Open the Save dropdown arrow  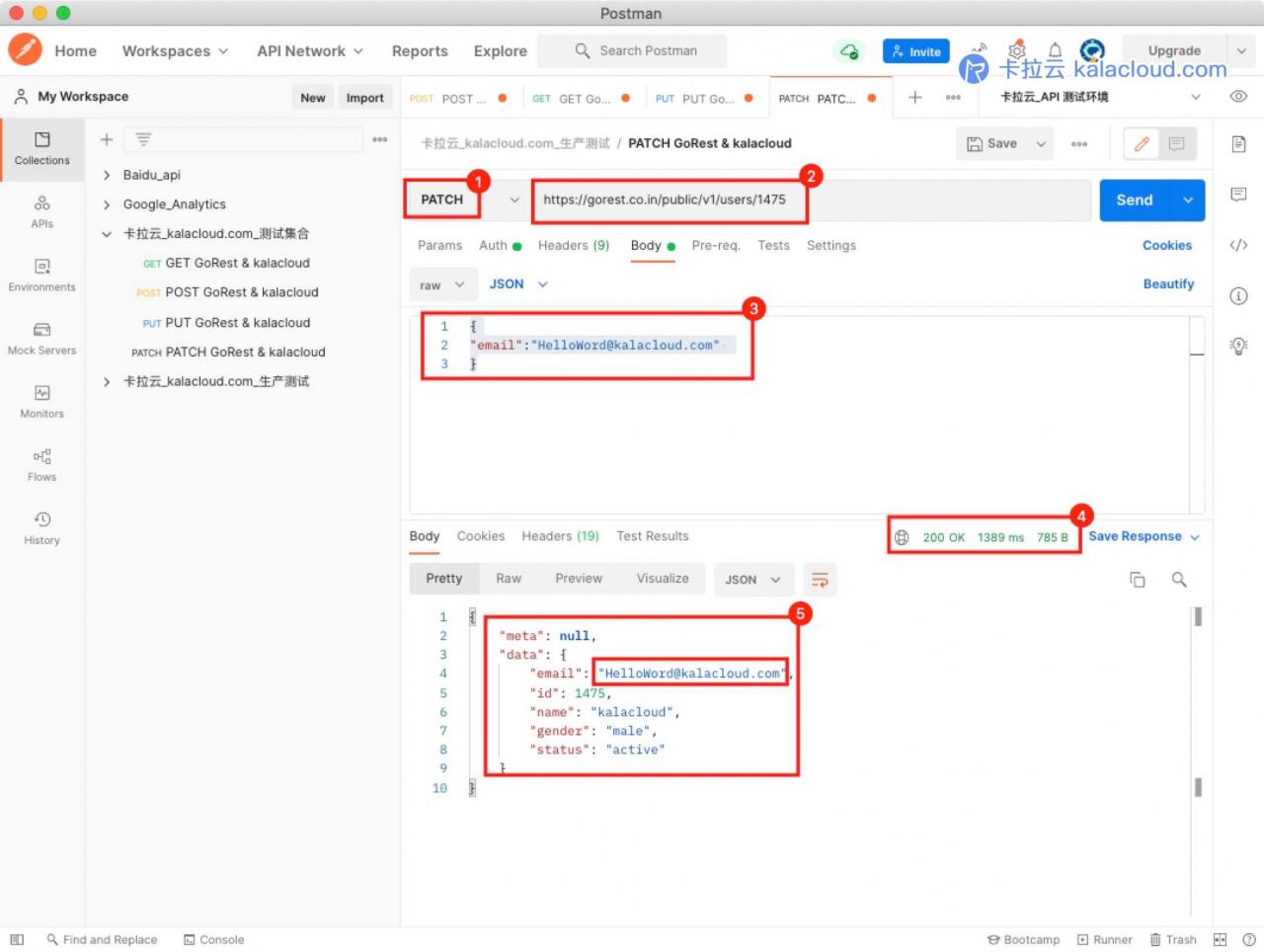point(1041,144)
